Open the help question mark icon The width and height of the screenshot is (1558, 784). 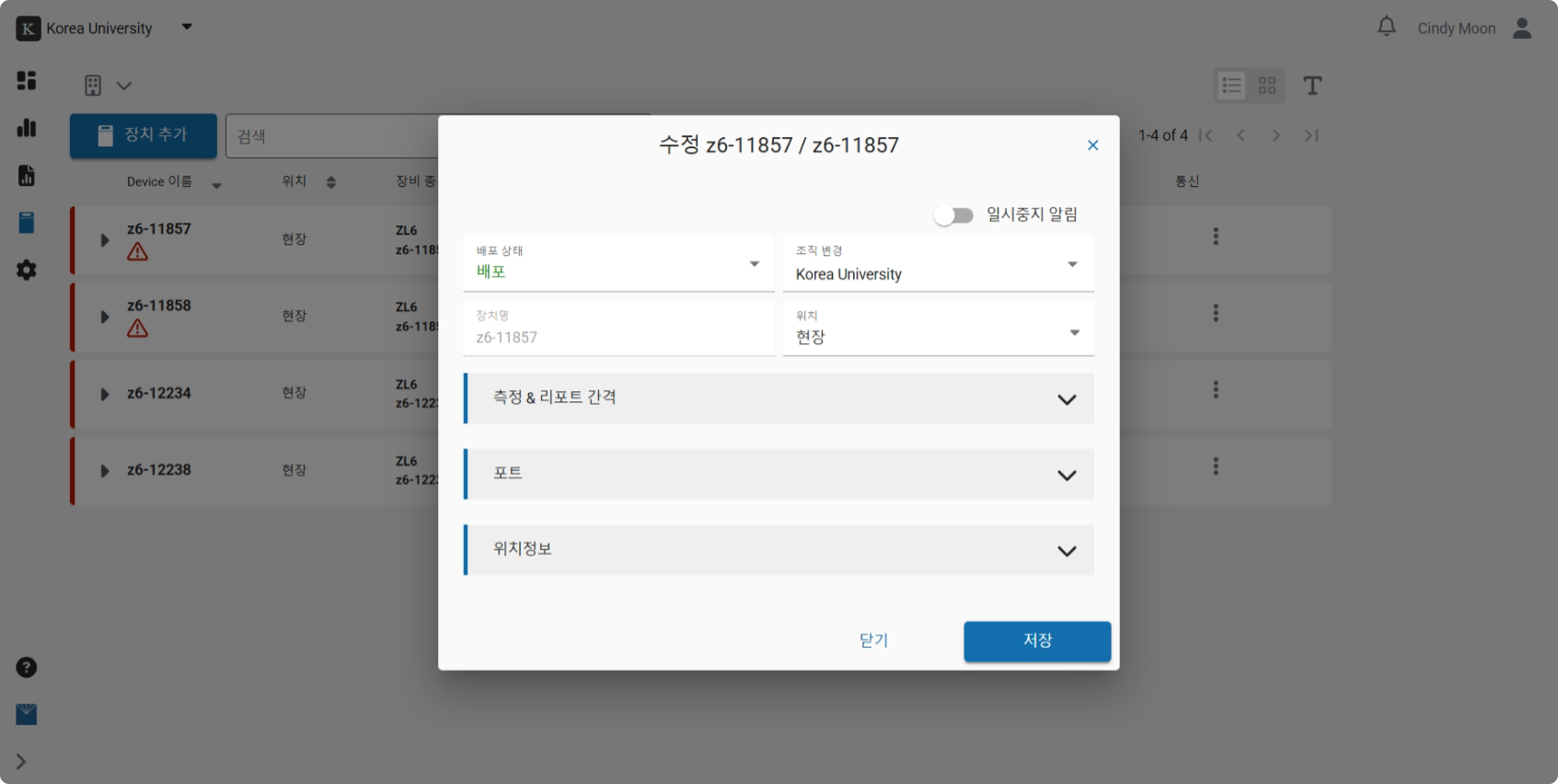pyautogui.click(x=27, y=667)
